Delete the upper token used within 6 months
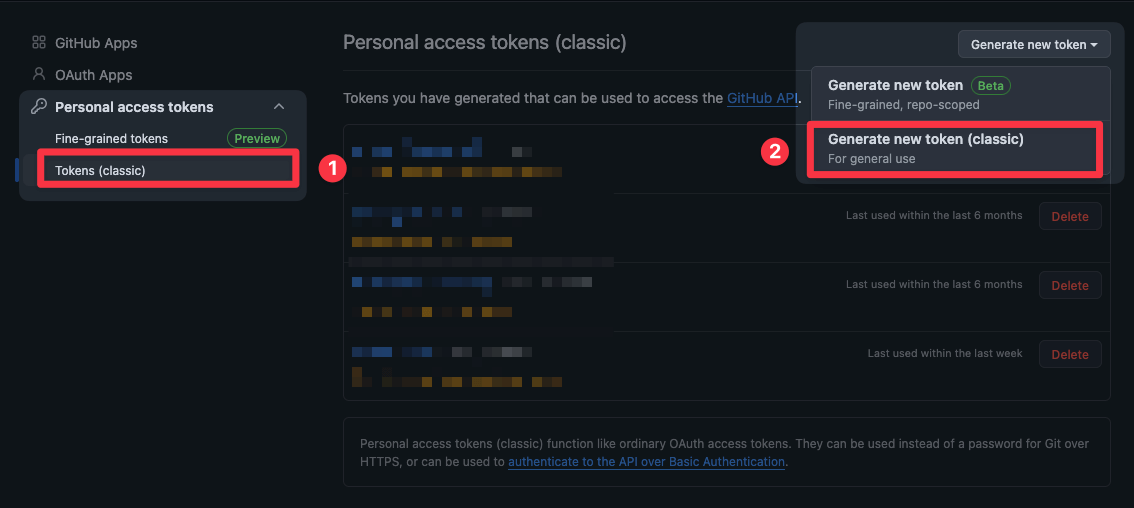This screenshot has height=508, width=1134. tap(1070, 216)
